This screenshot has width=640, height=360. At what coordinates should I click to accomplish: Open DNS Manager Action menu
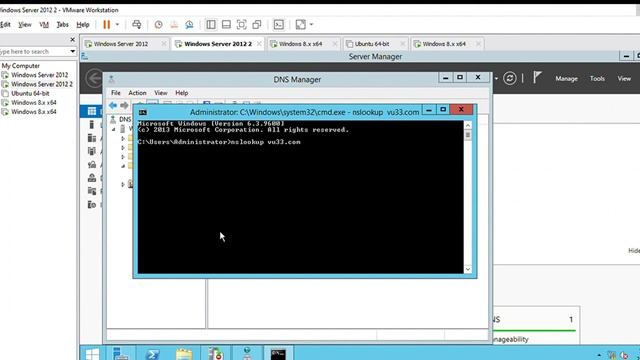pyautogui.click(x=137, y=93)
